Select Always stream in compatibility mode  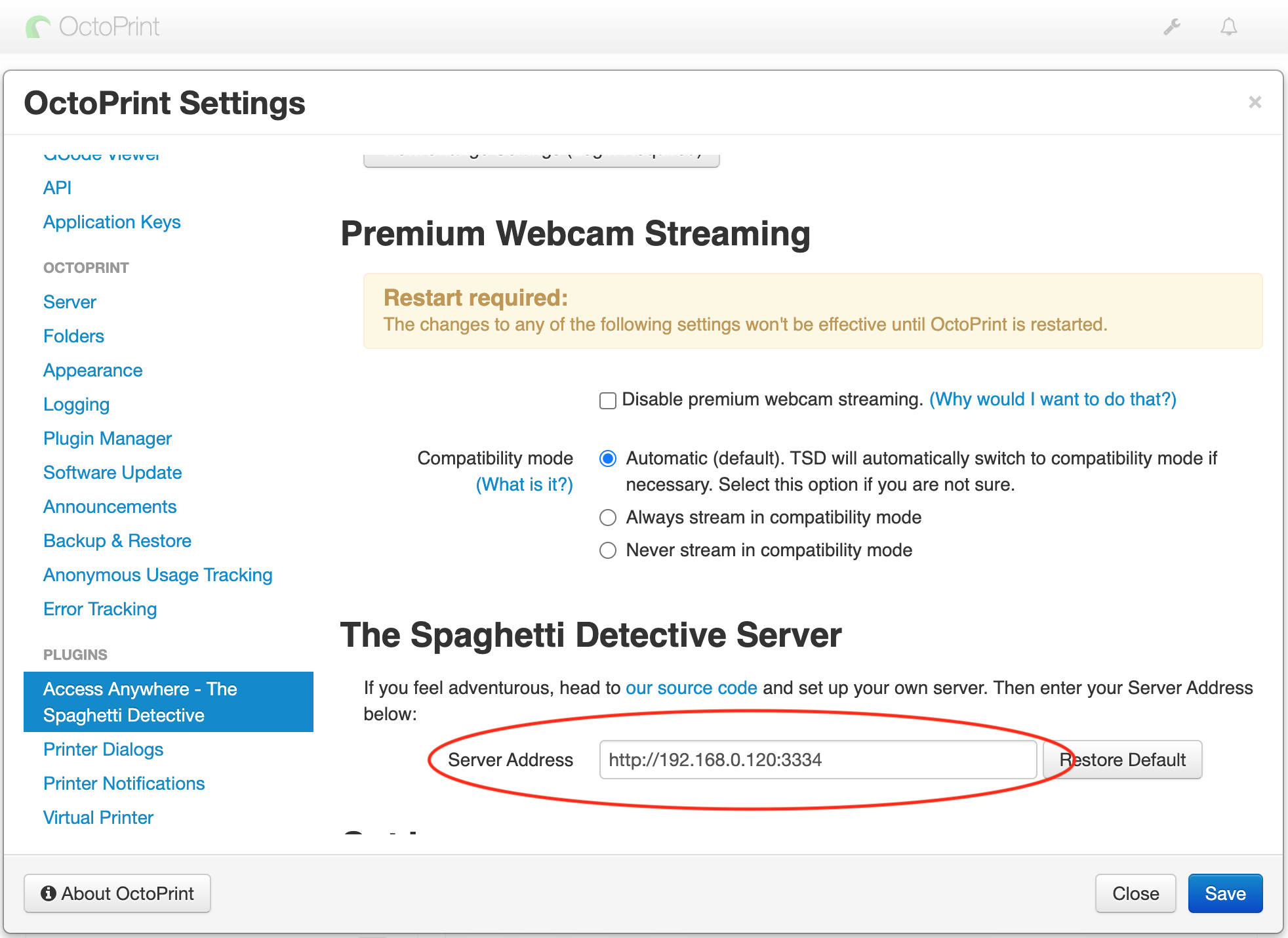608,518
